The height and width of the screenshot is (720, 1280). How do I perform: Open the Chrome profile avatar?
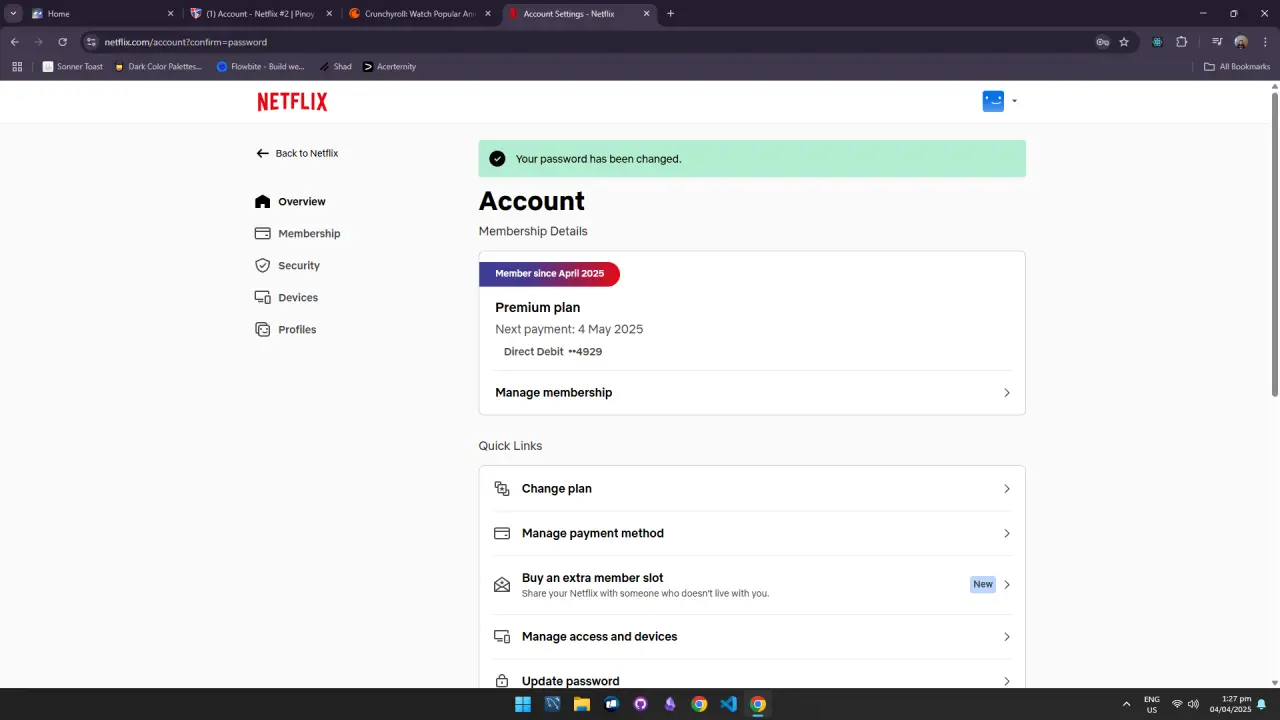pos(1241,42)
